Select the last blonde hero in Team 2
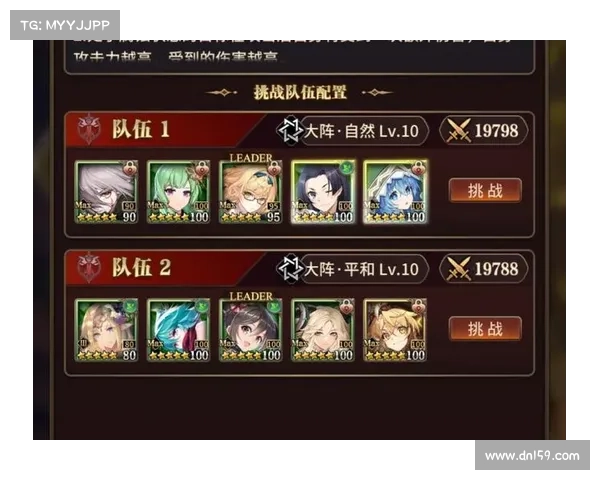The height and width of the screenshot is (480, 600). (395, 330)
